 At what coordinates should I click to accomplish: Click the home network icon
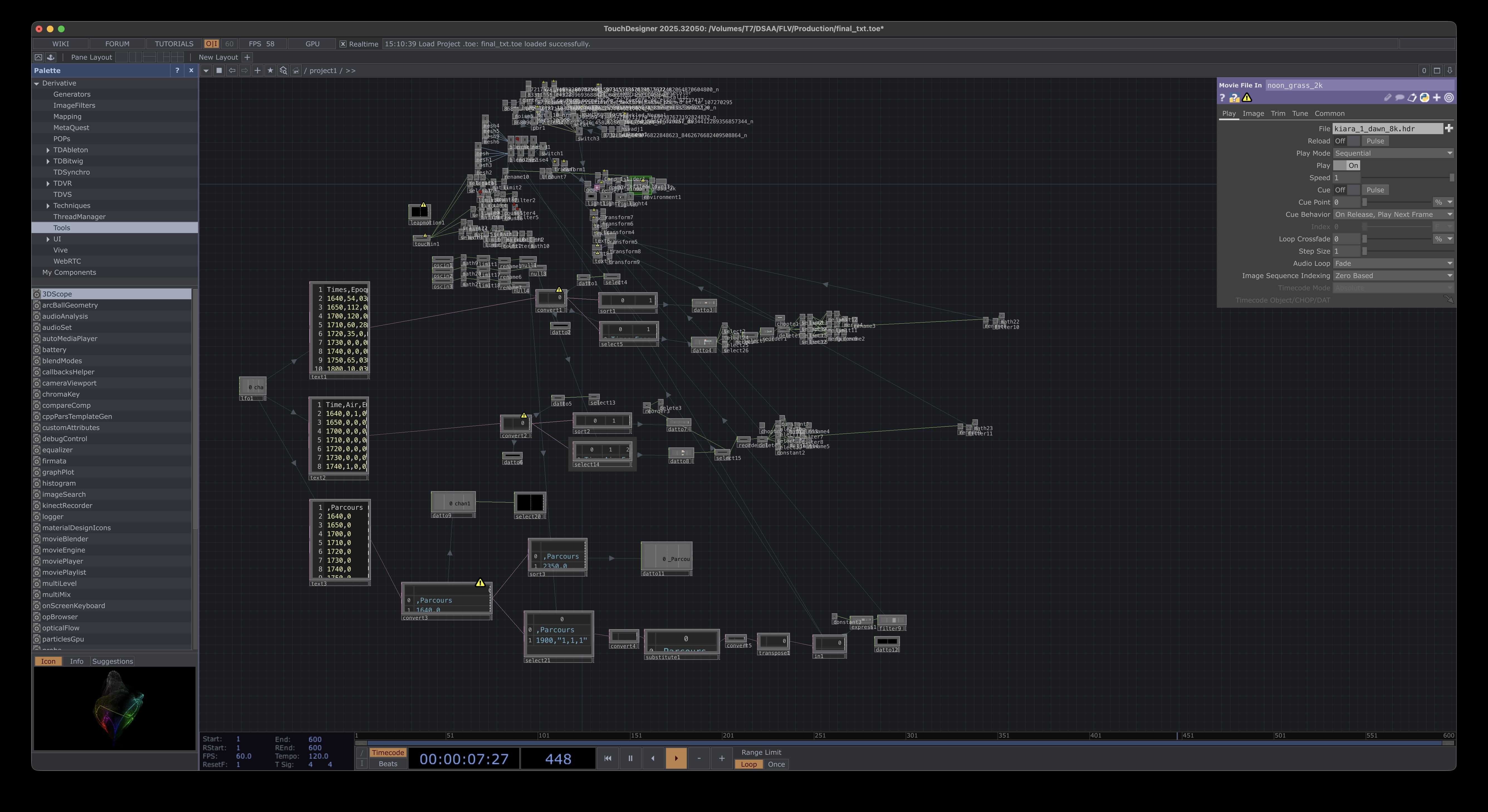point(296,70)
